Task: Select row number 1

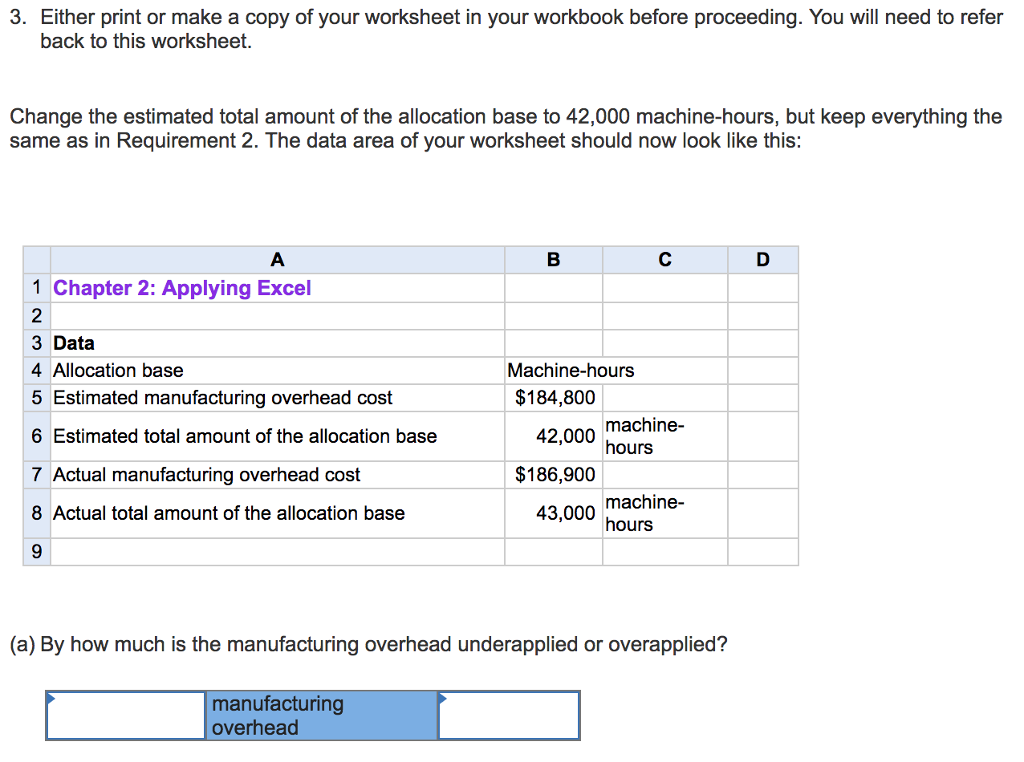Action: [x=36, y=288]
